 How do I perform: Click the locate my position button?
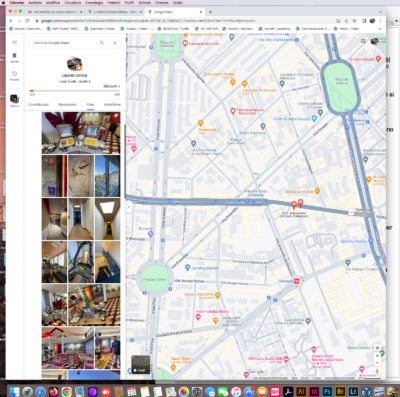pyautogui.click(x=377, y=347)
